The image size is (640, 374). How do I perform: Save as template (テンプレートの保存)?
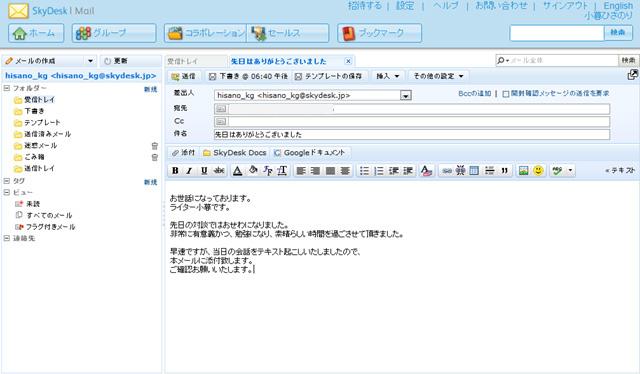[329, 76]
